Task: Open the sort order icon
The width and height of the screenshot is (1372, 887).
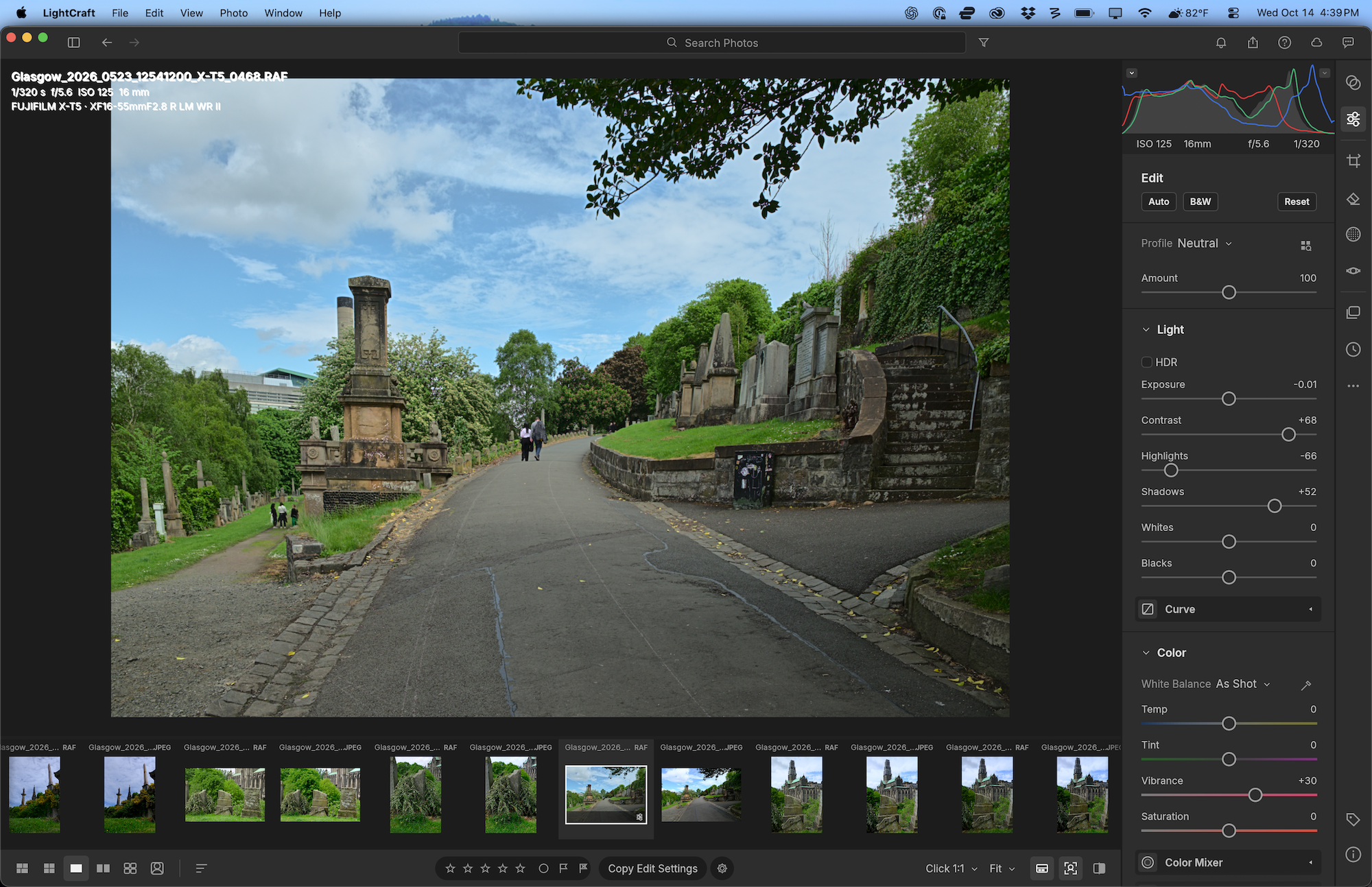Action: [x=201, y=868]
